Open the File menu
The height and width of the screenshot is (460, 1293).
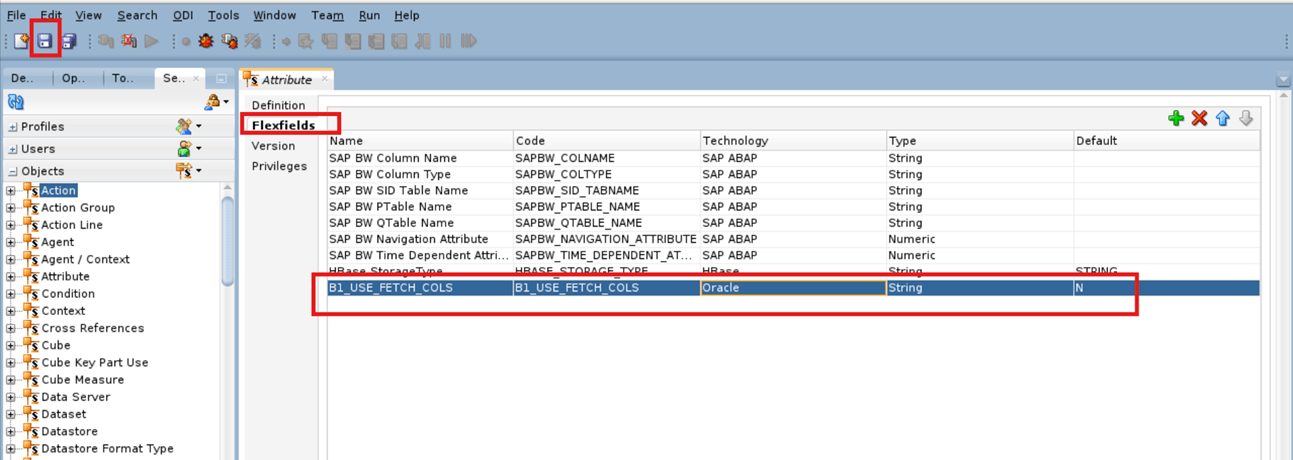tap(16, 15)
